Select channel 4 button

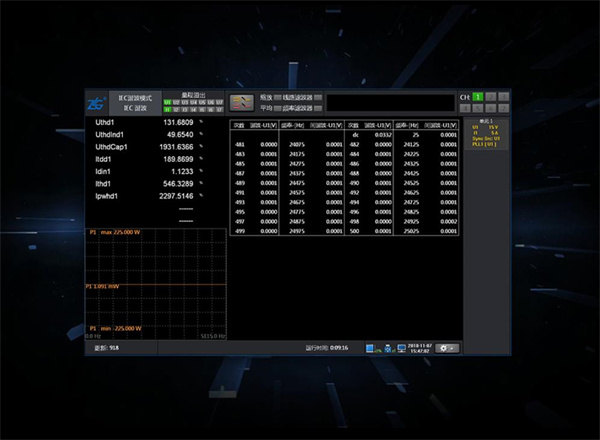pos(466,107)
